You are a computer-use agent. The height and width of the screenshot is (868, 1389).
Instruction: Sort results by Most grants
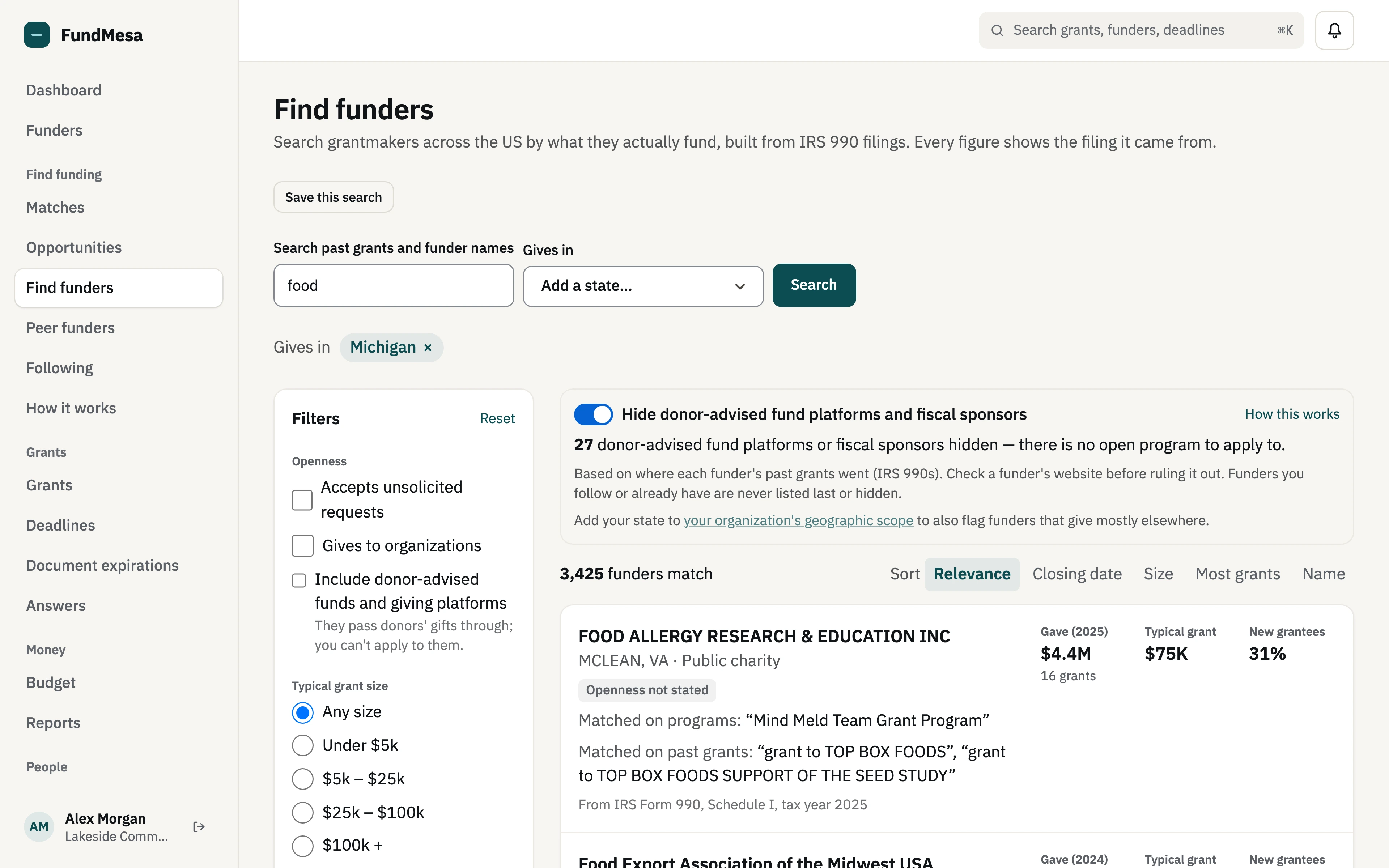(x=1237, y=574)
